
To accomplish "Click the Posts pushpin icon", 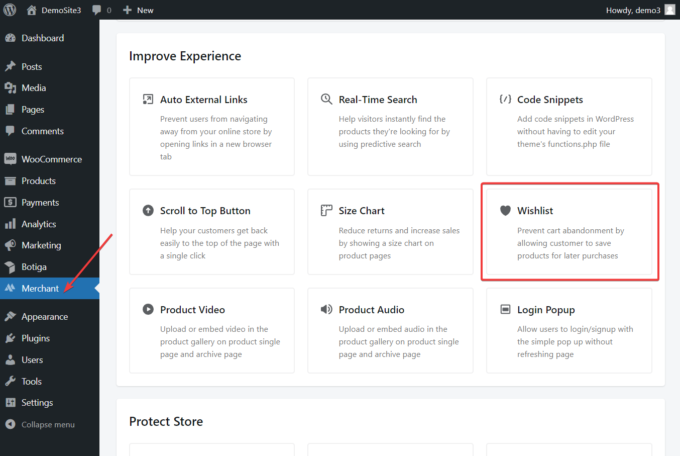I will pos(10,66).
